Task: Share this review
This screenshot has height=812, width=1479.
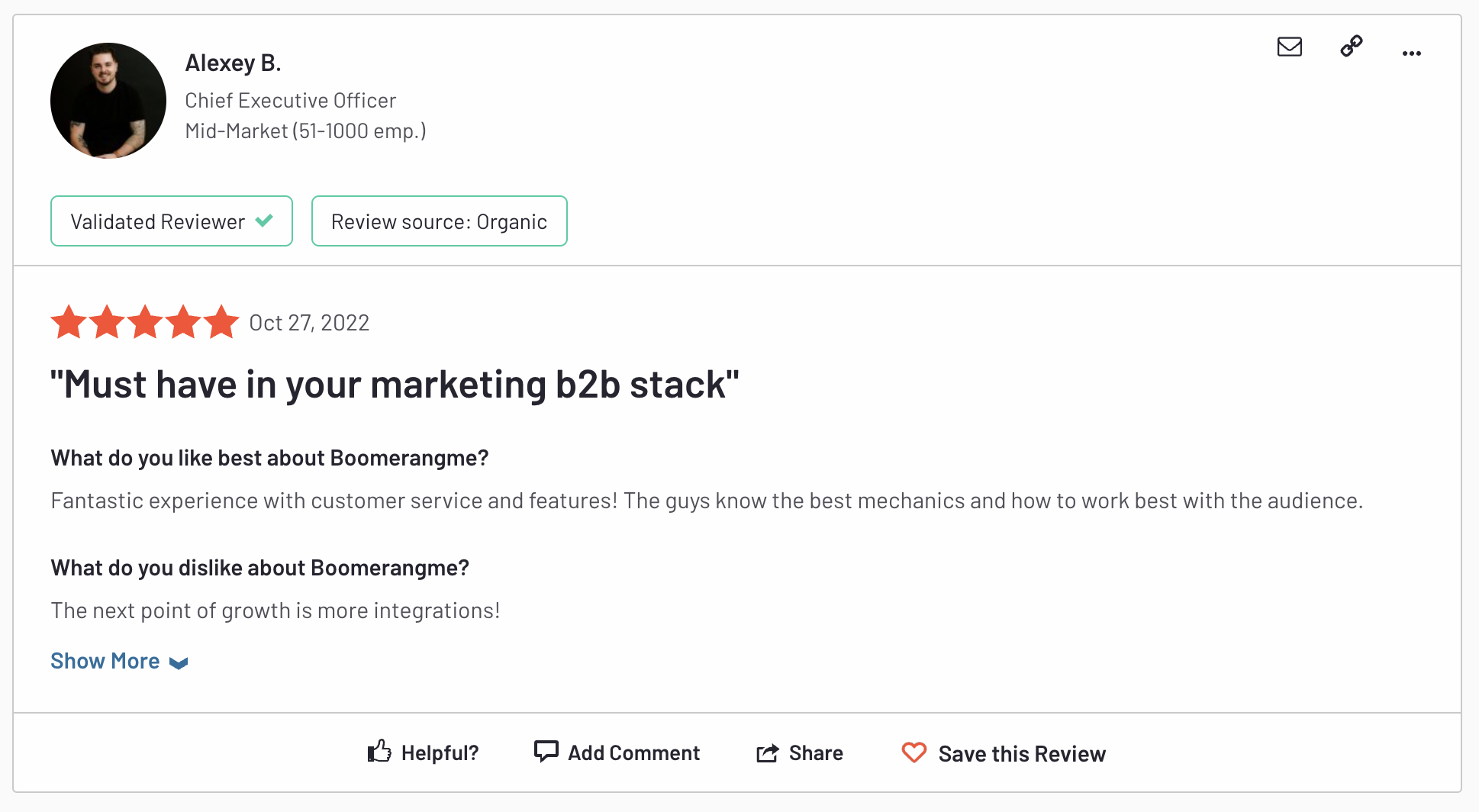Action: [x=800, y=753]
